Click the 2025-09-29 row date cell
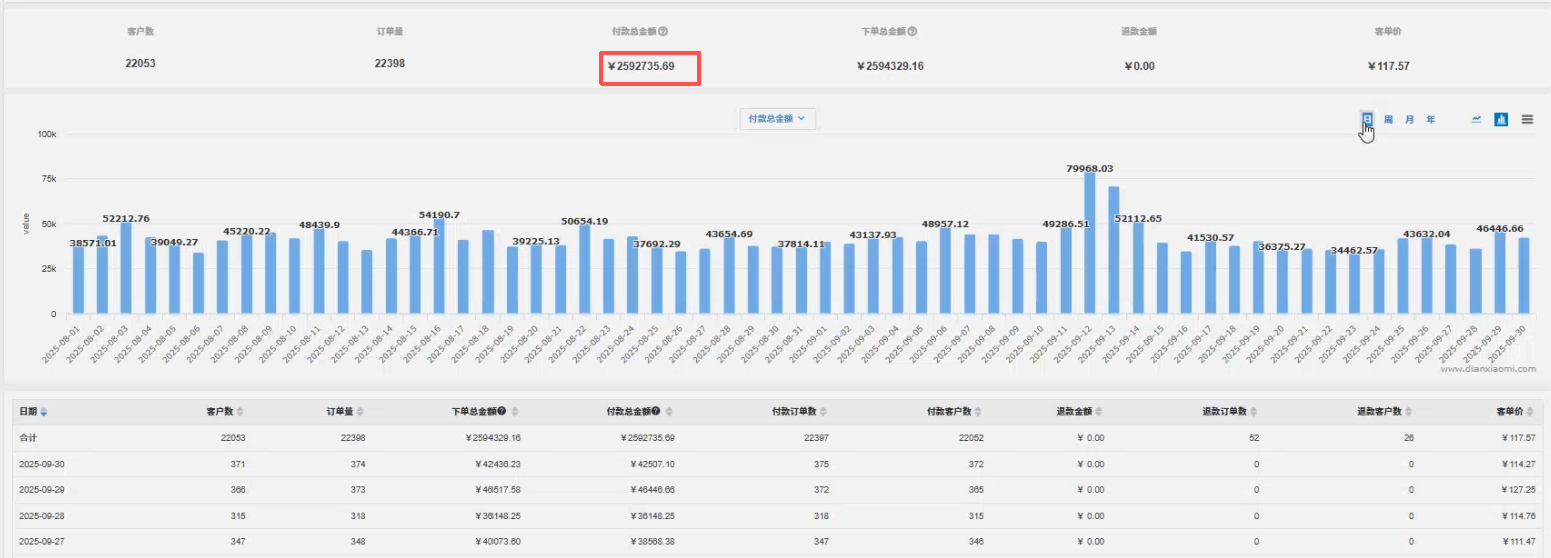Screen dimensions: 1551x558 41,490
